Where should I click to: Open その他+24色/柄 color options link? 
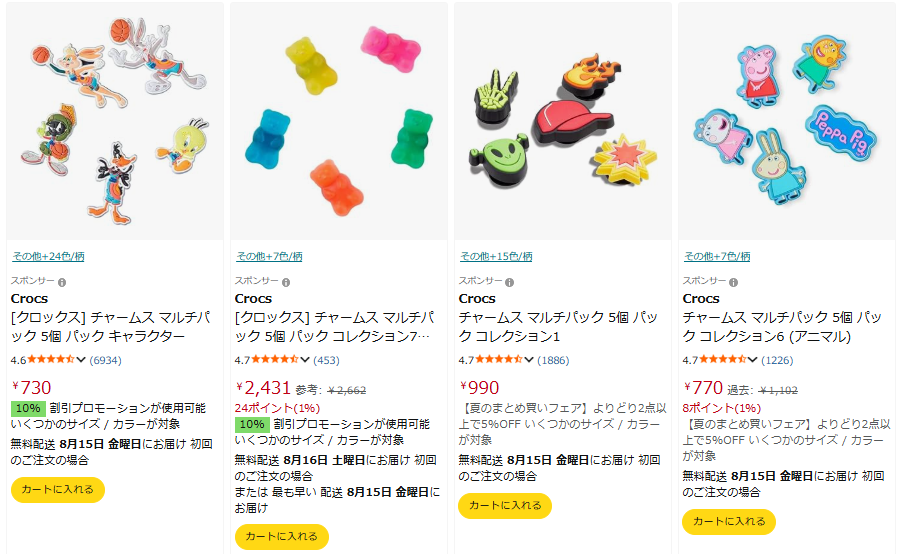(x=48, y=256)
